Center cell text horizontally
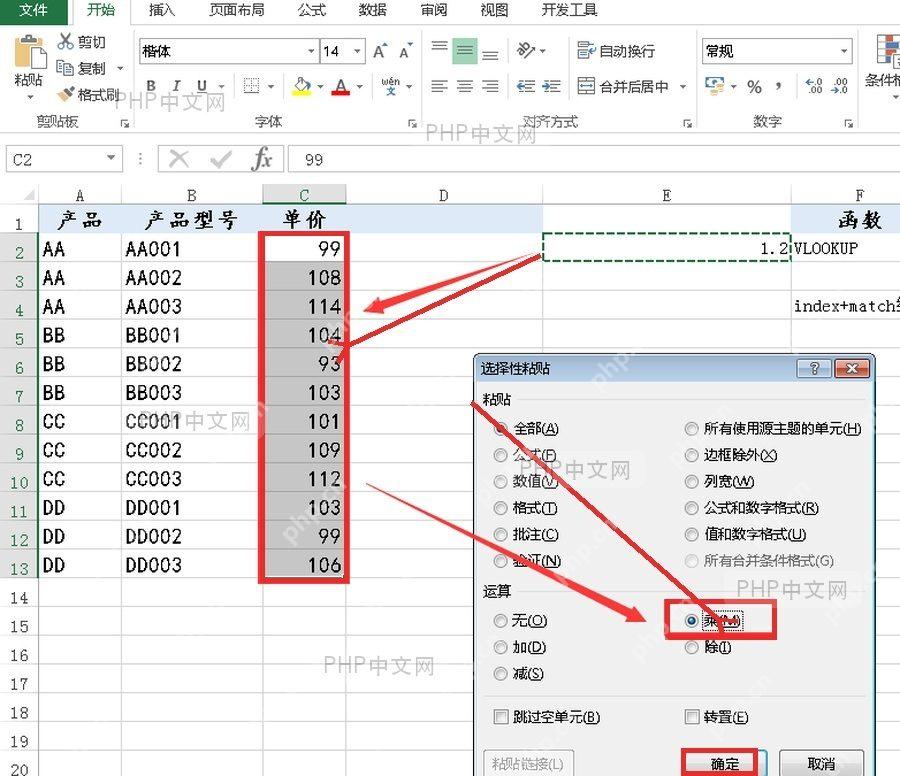The height and width of the screenshot is (776, 900). pyautogui.click(x=464, y=86)
